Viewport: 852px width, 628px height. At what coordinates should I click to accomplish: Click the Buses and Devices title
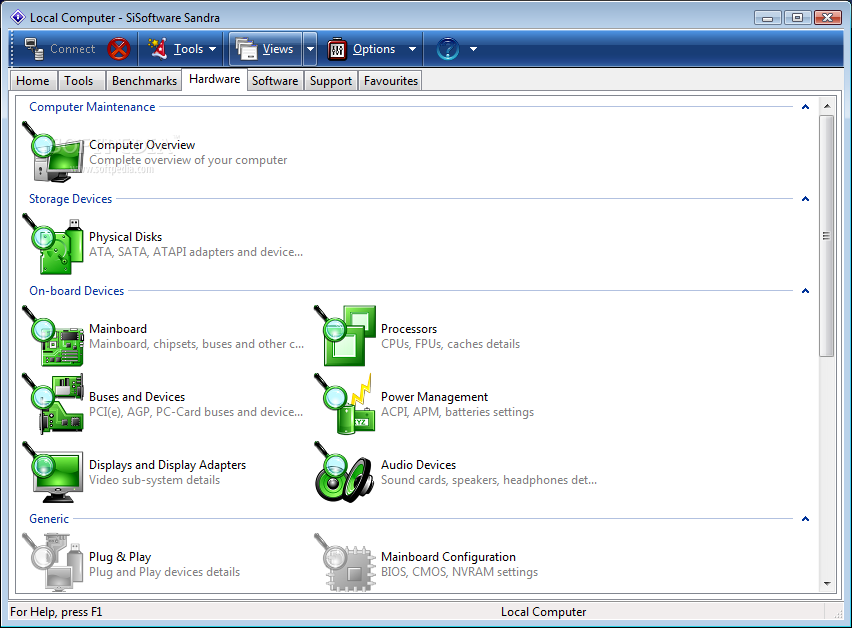pyautogui.click(x=137, y=397)
